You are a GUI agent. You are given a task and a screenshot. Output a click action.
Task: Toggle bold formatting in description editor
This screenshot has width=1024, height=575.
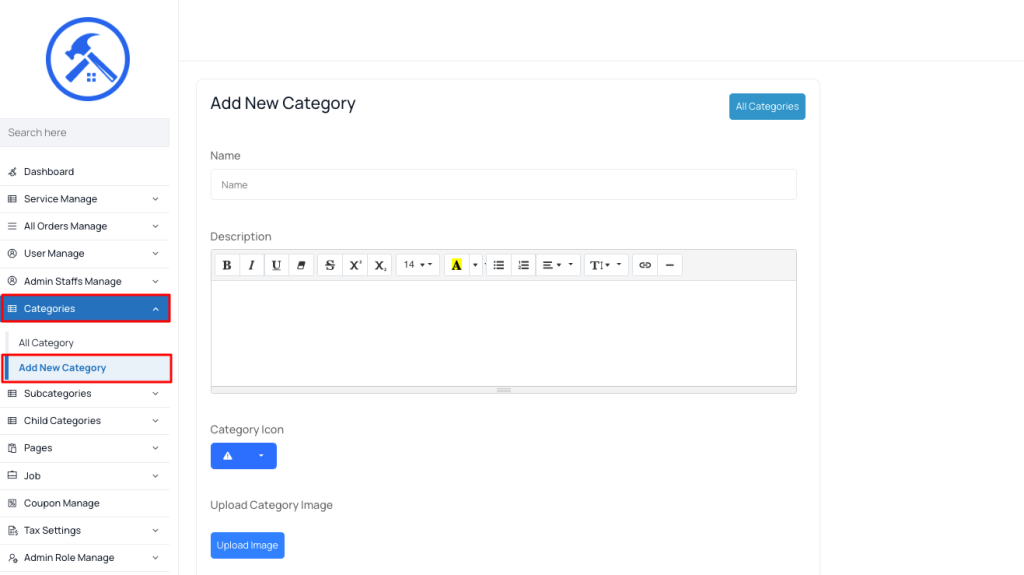[x=227, y=265]
